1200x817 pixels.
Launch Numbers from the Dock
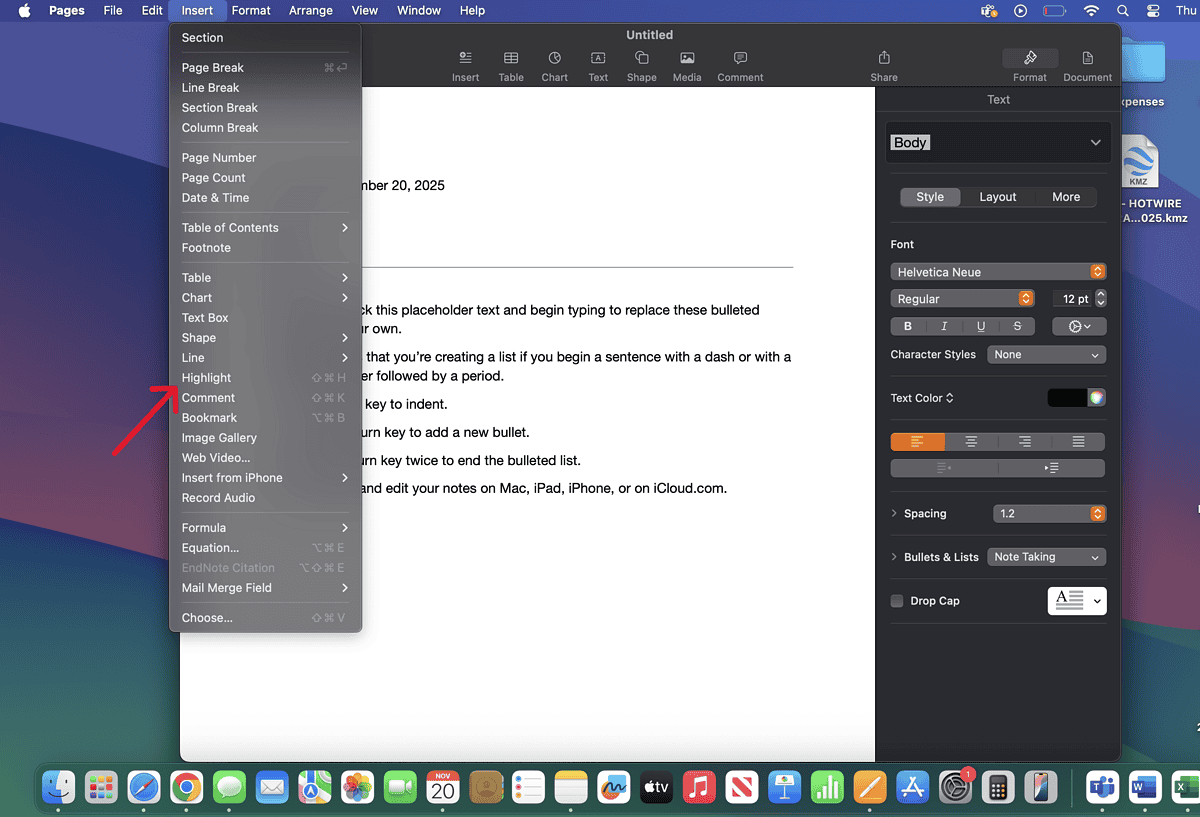pos(828,788)
